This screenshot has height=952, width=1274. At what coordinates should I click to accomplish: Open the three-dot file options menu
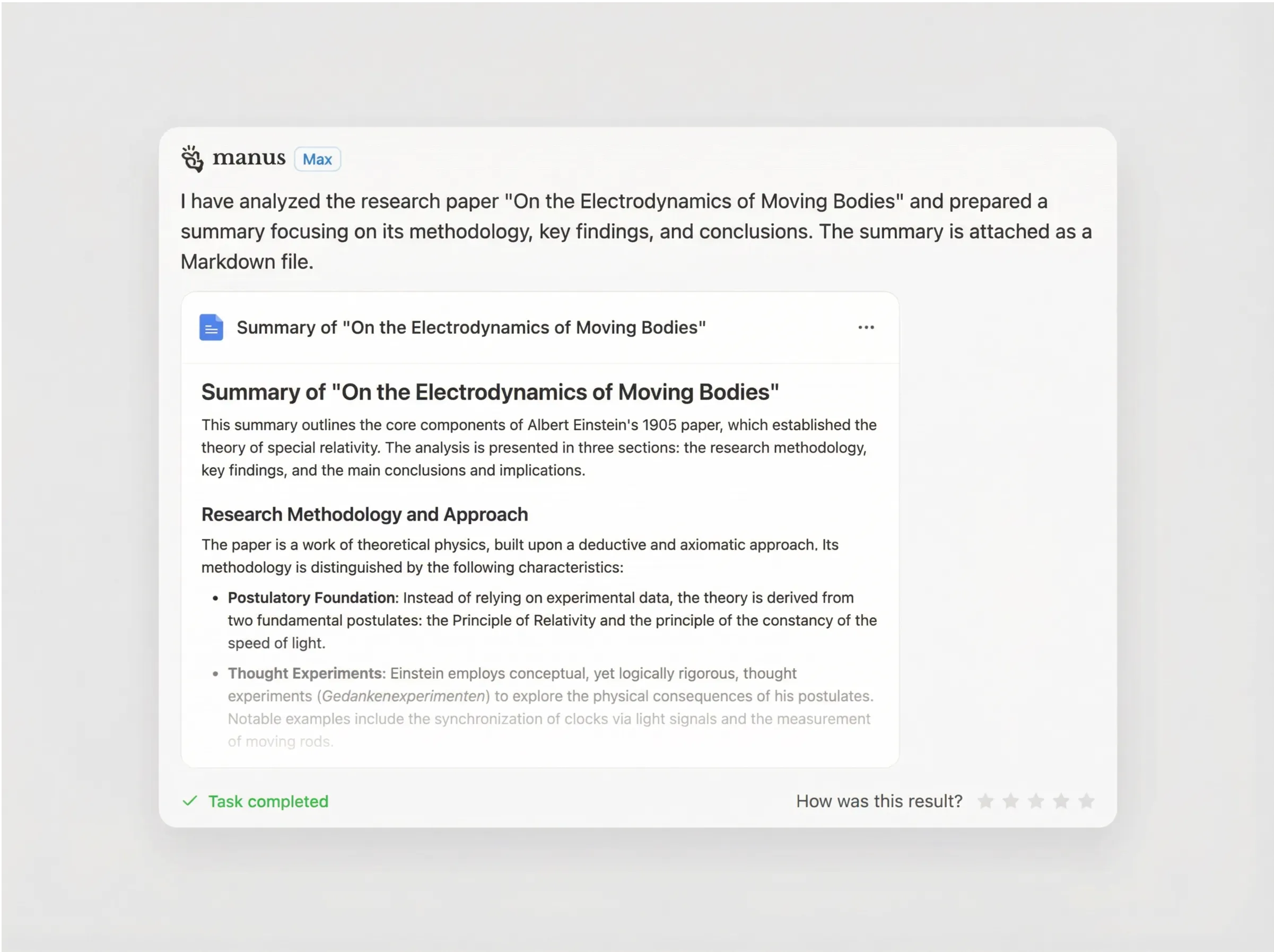866,327
